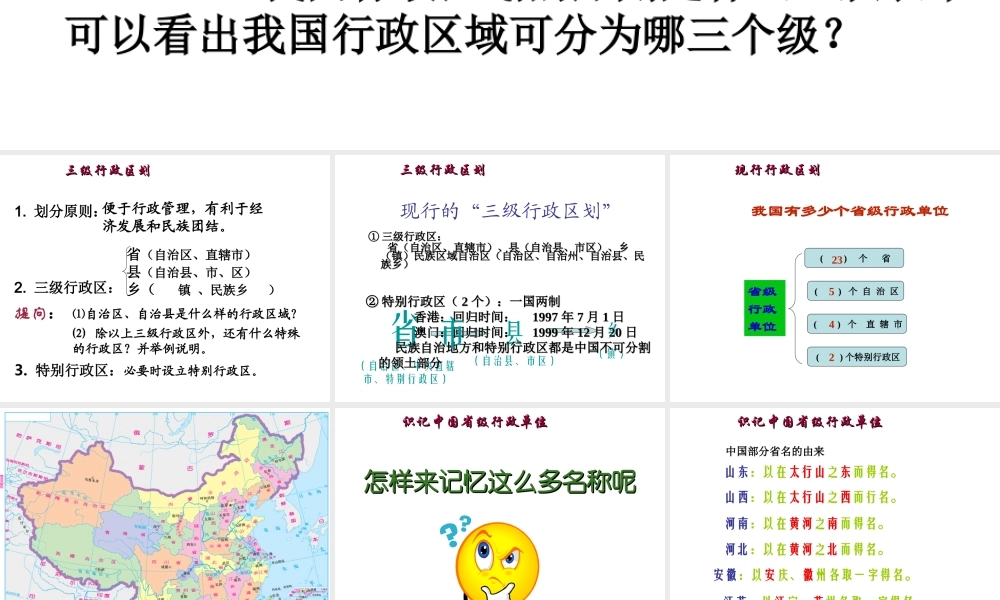Click the line 安徽：以安庆、徽州各取一字得名
The height and width of the screenshot is (600, 1000).
pyautogui.click(x=812, y=575)
